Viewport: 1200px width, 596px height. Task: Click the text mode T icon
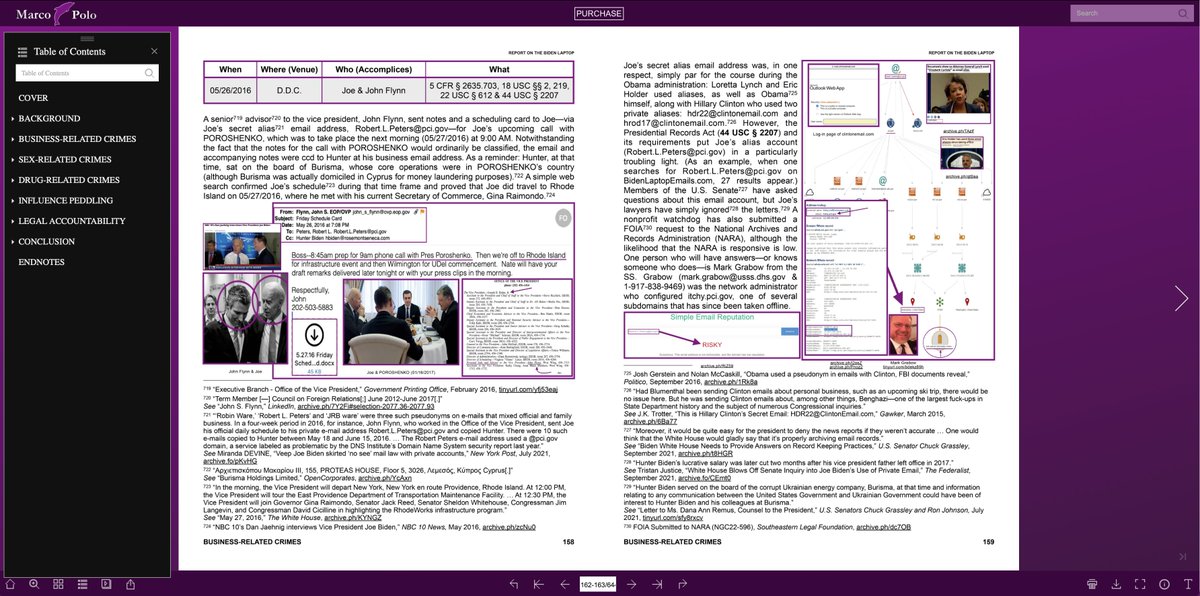pyautogui.click(x=1187, y=583)
